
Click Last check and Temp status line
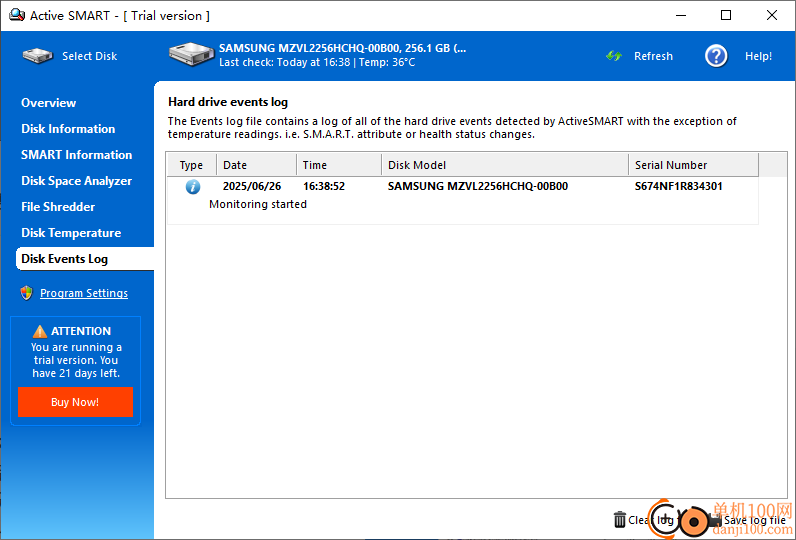(x=317, y=62)
